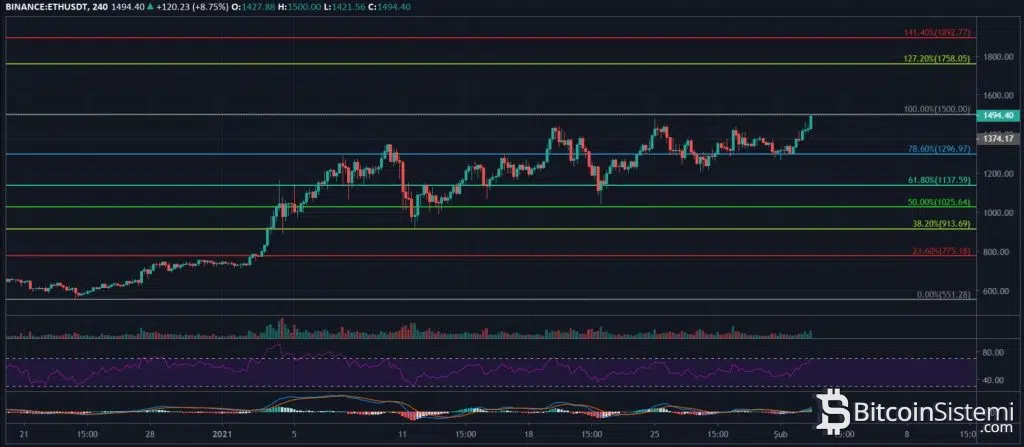Click the latest green candle near 1500

[x=810, y=122]
